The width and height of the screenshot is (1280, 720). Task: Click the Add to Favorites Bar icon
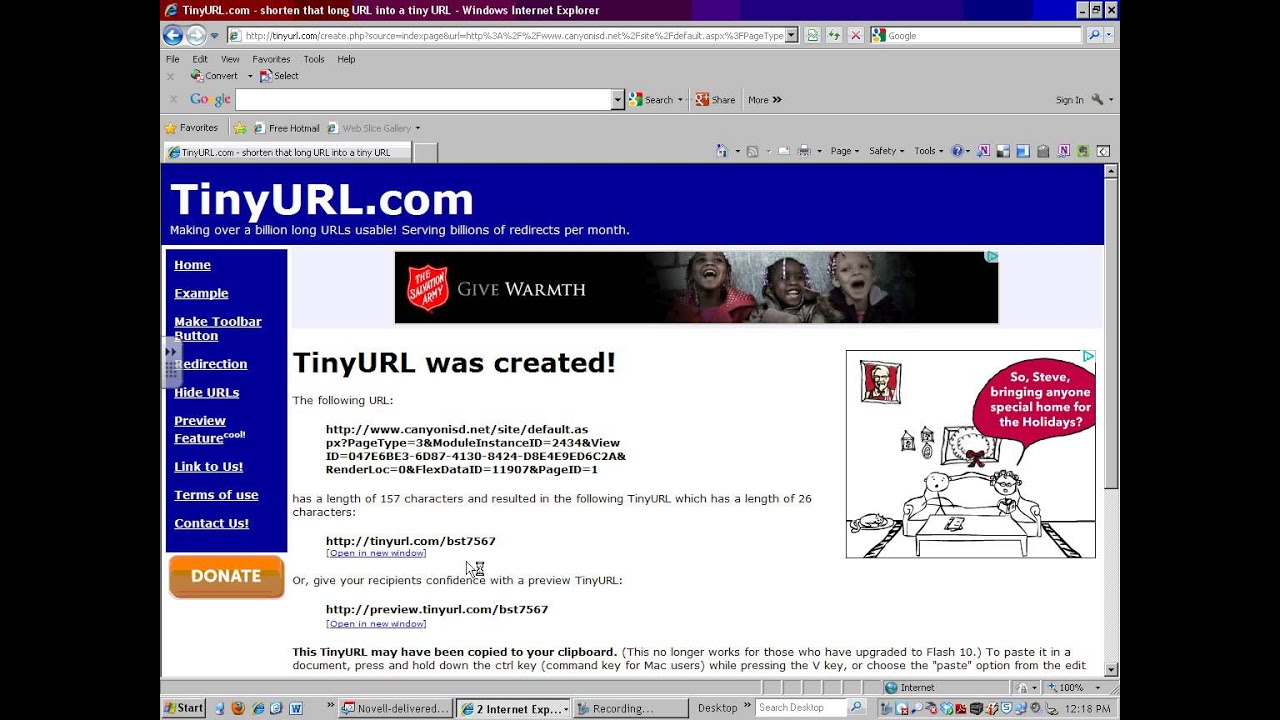pyautogui.click(x=240, y=128)
